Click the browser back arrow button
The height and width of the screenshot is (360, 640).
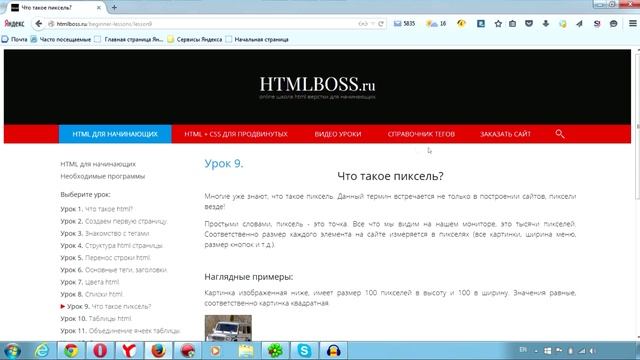pos(38,24)
